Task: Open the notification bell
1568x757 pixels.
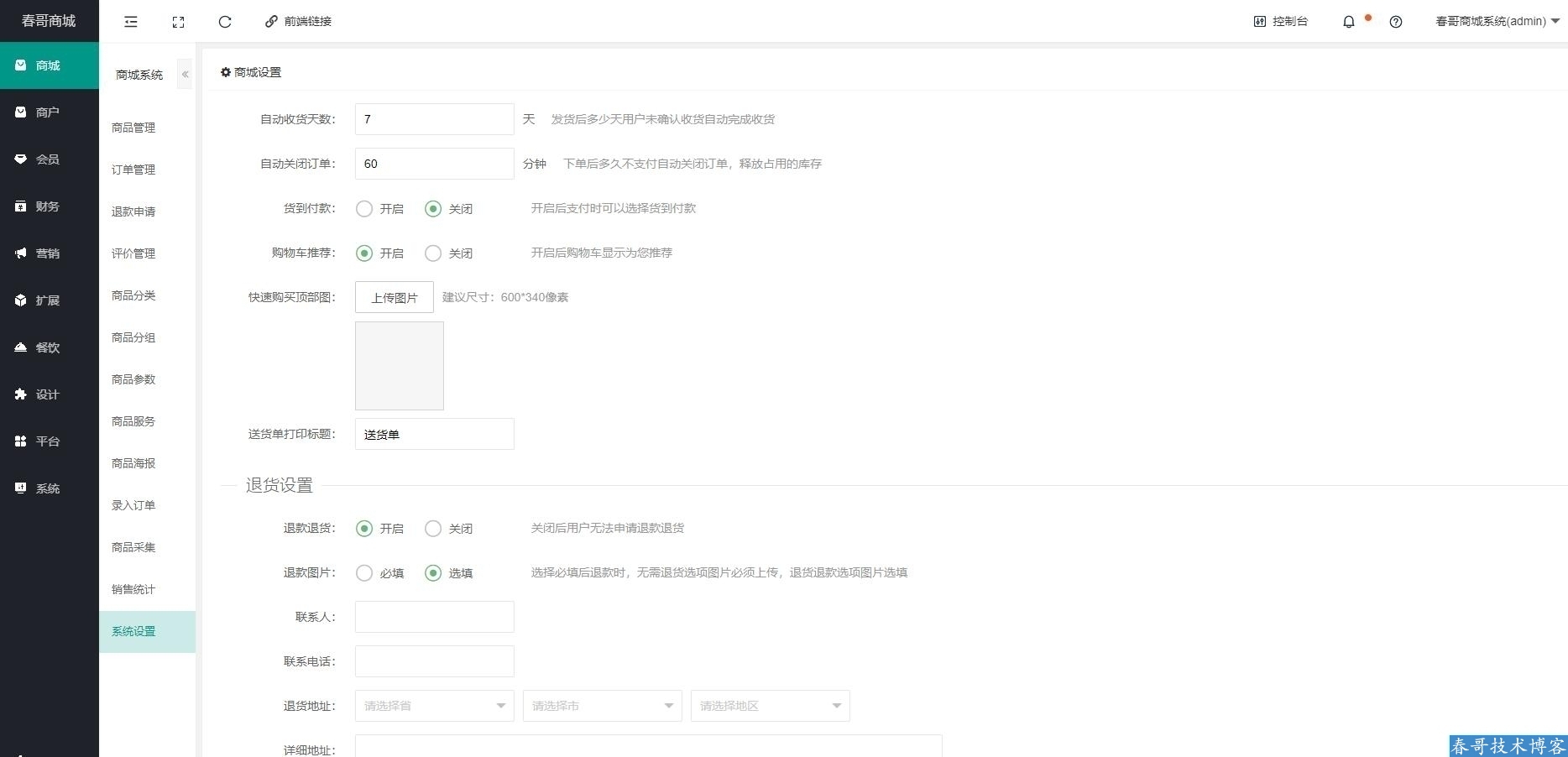Action: [1348, 22]
